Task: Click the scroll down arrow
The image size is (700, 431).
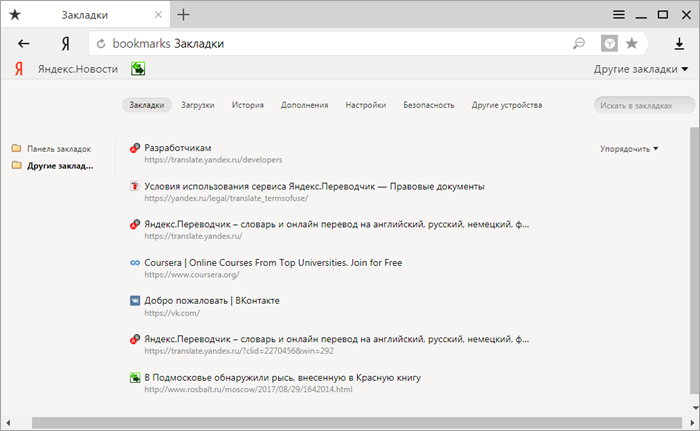Action: (695, 407)
